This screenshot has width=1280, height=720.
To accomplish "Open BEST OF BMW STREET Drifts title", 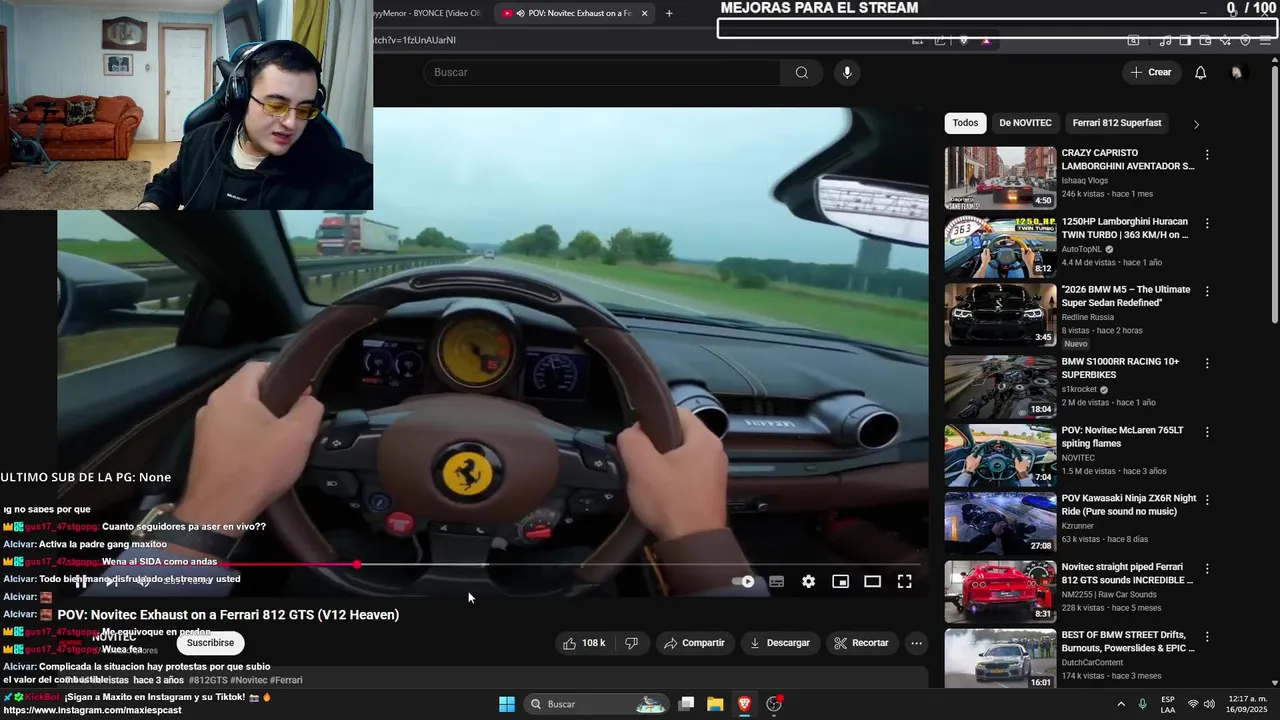I will (1128, 641).
